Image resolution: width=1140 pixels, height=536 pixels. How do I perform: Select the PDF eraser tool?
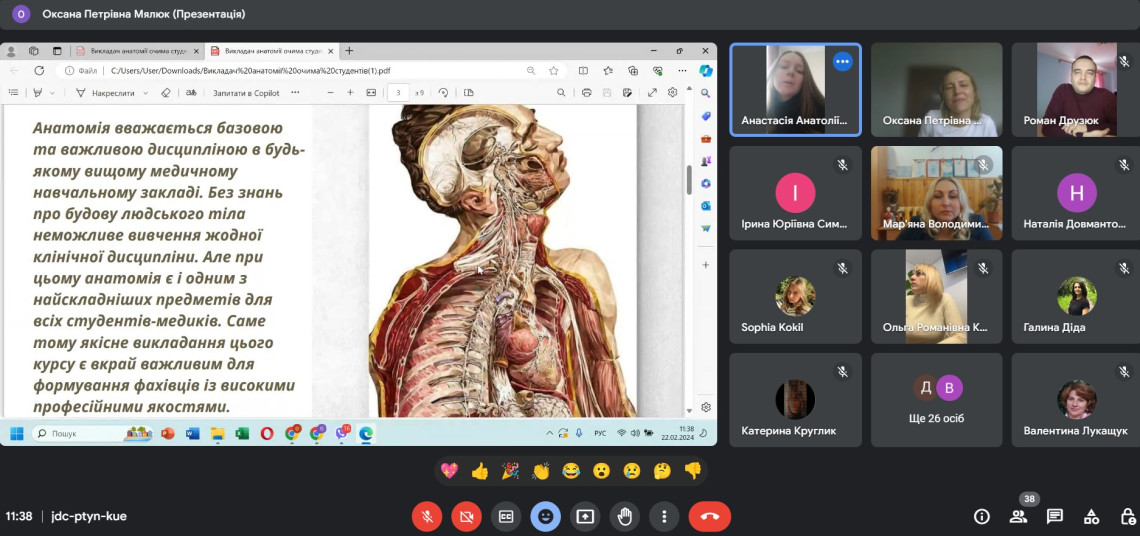(166, 92)
